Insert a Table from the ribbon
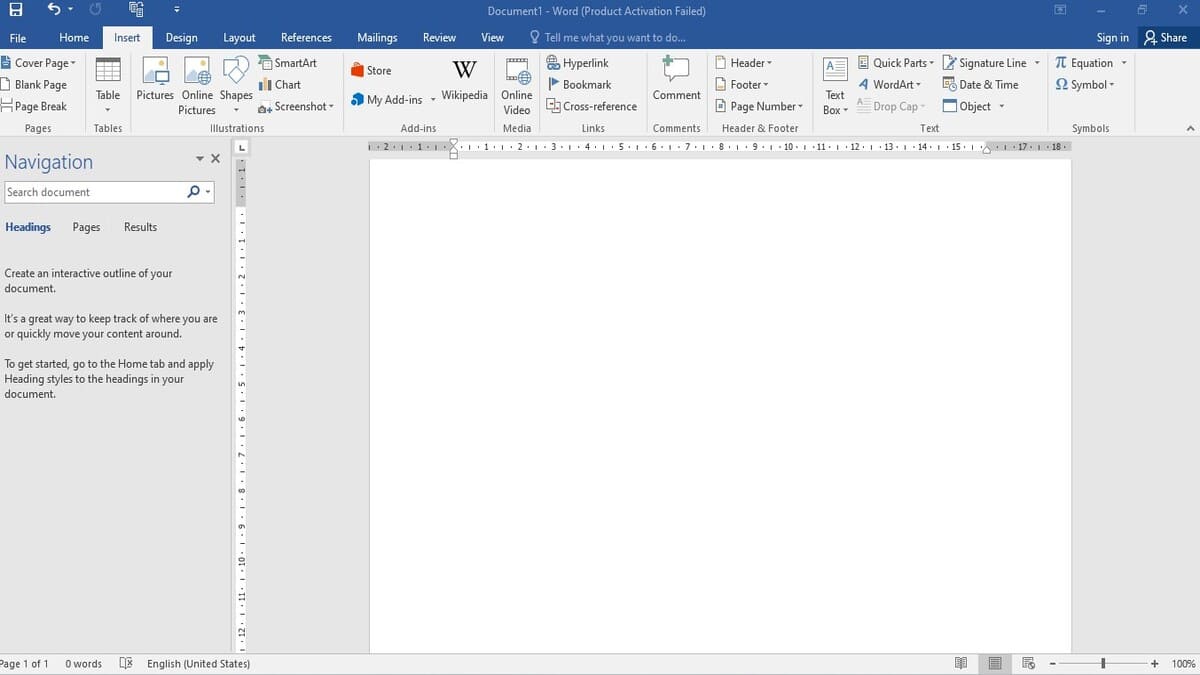Image resolution: width=1200 pixels, height=675 pixels. [108, 84]
